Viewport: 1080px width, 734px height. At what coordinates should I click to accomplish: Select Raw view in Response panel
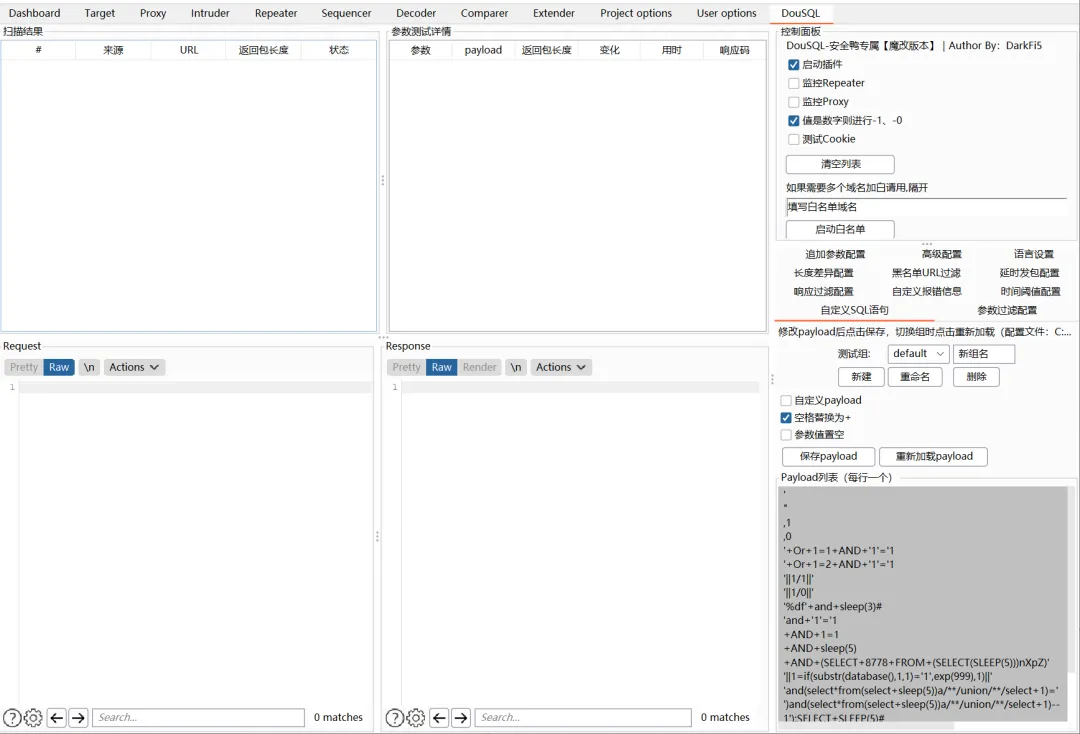click(x=442, y=367)
